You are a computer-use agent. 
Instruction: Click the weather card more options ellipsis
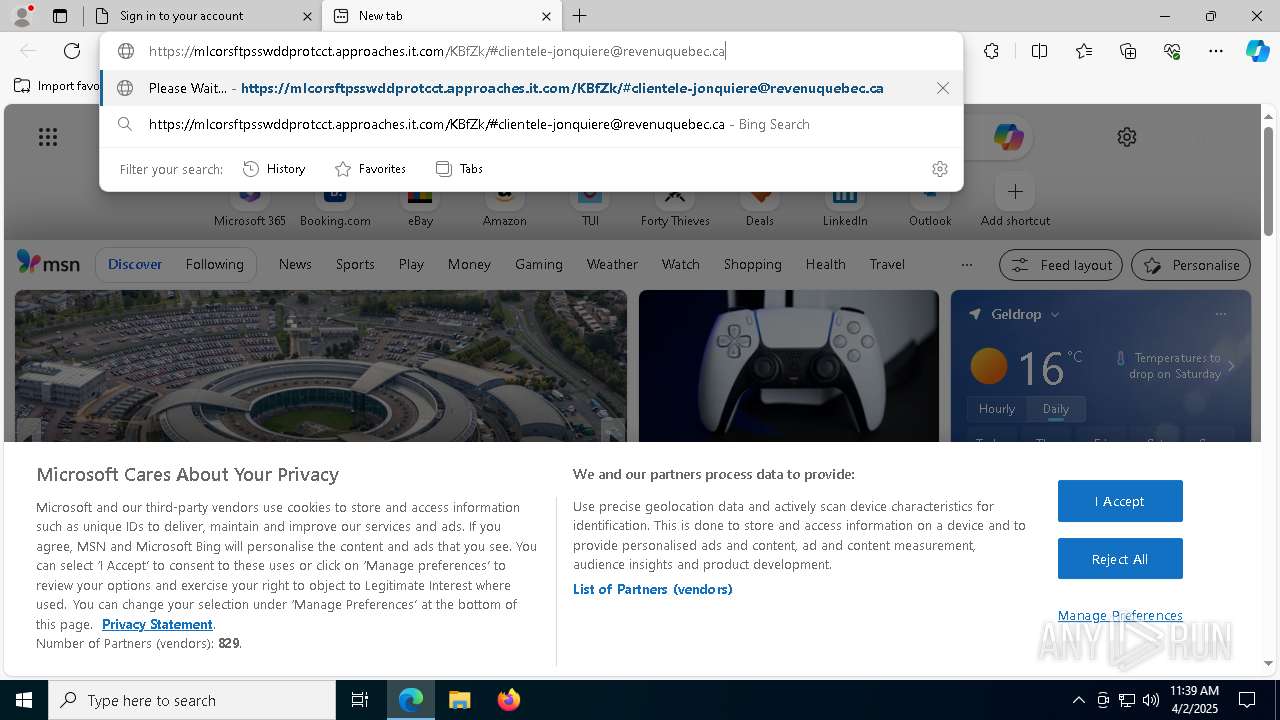1220,314
